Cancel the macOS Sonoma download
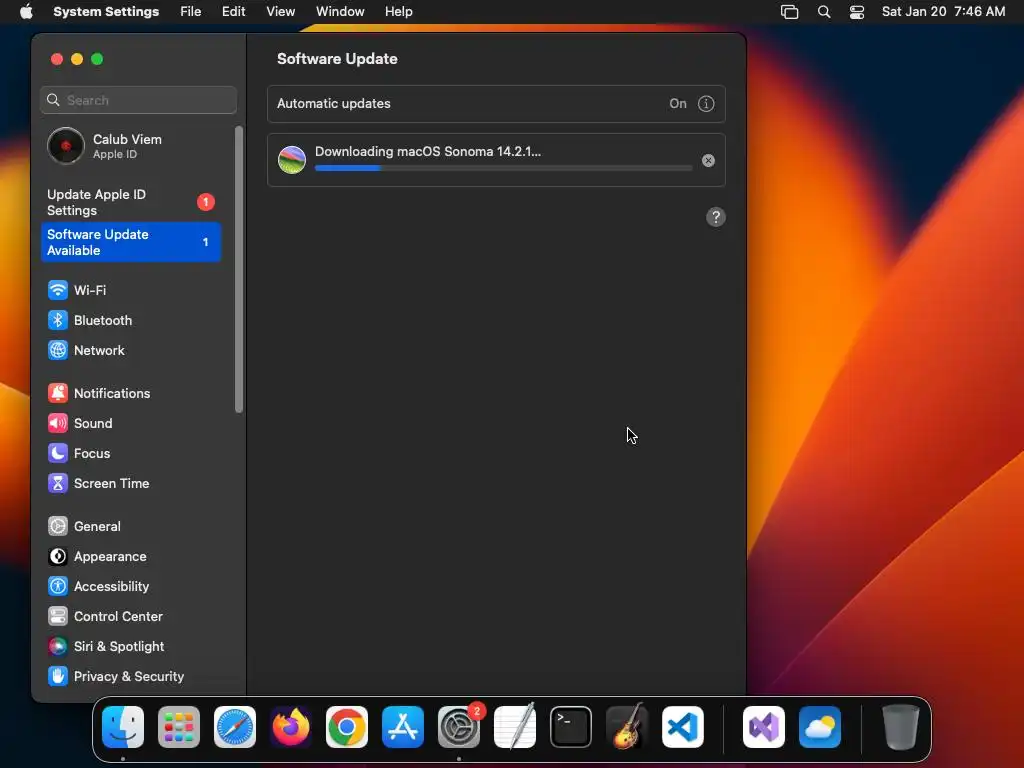 (708, 161)
